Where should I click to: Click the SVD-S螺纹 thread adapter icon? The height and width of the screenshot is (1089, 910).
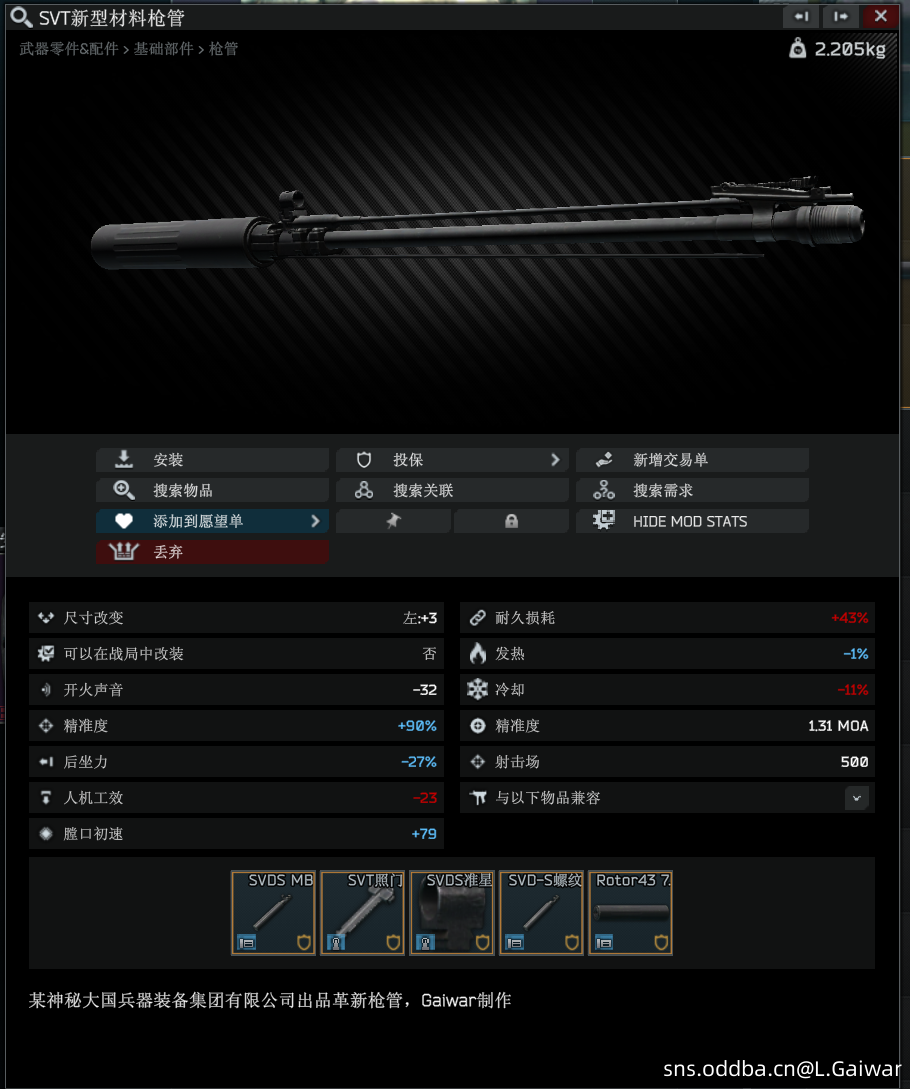(541, 913)
